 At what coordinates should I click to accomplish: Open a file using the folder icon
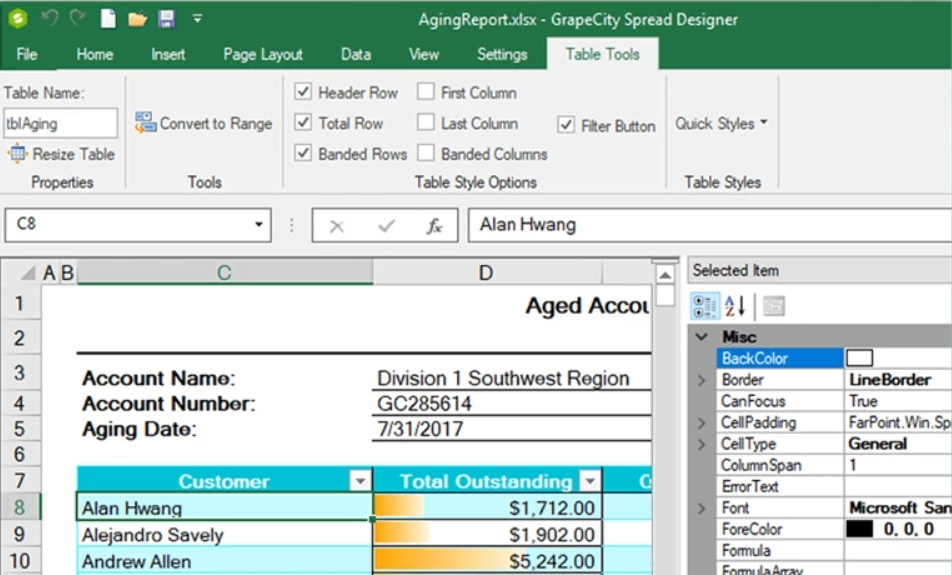tap(137, 19)
